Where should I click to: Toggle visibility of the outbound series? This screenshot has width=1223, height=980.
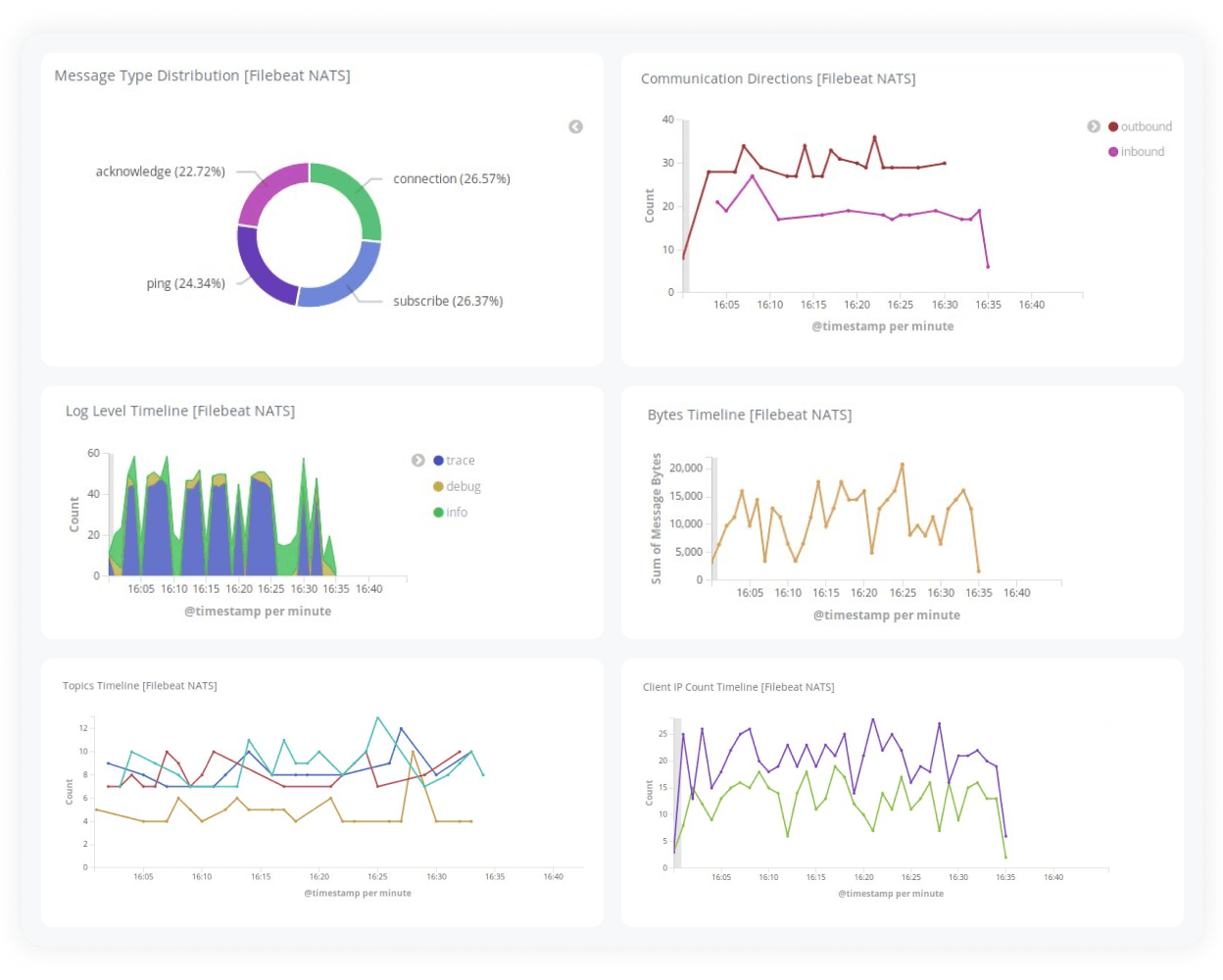1145,125
